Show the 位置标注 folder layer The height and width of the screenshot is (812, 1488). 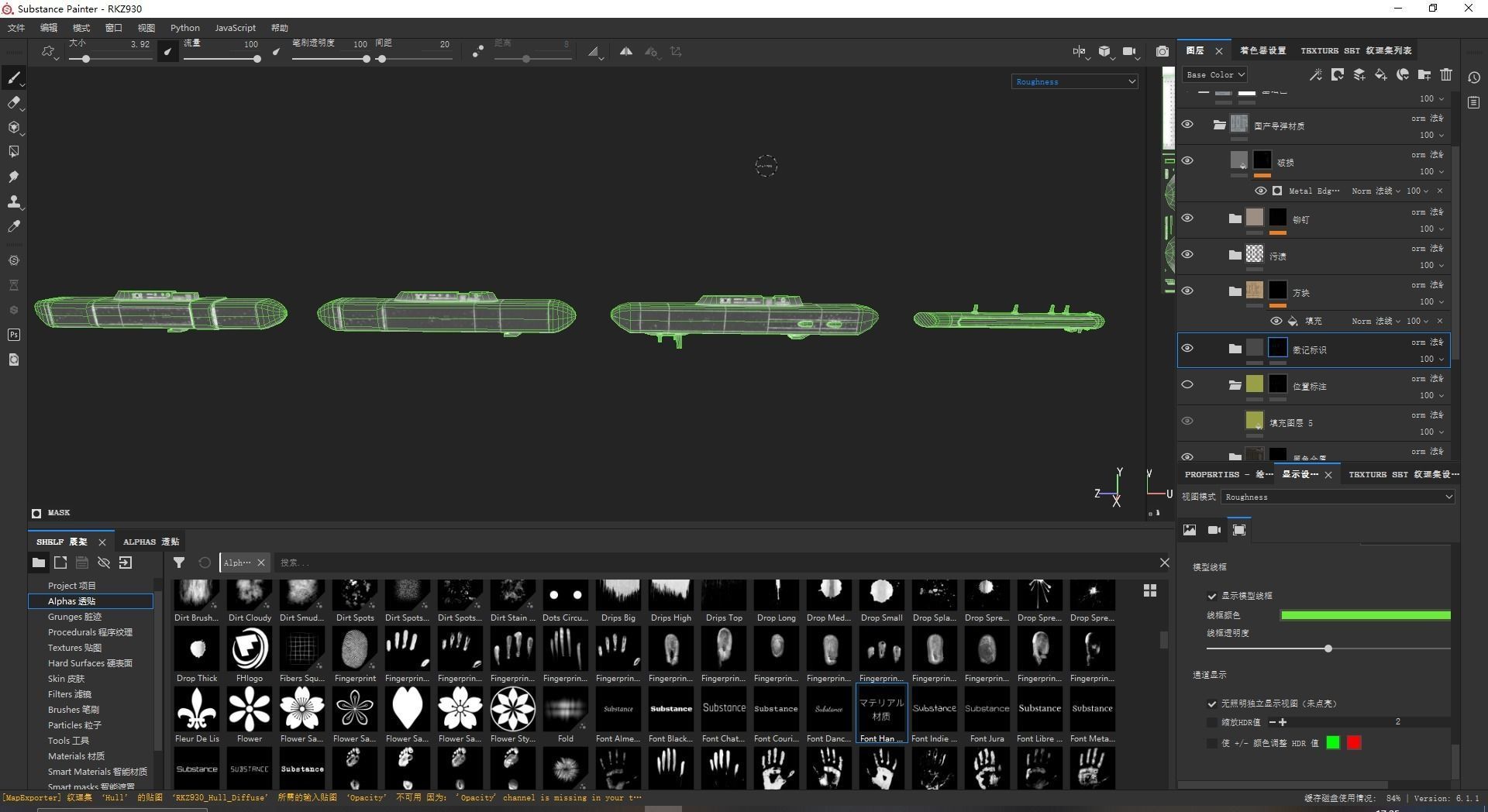pos(1187,385)
